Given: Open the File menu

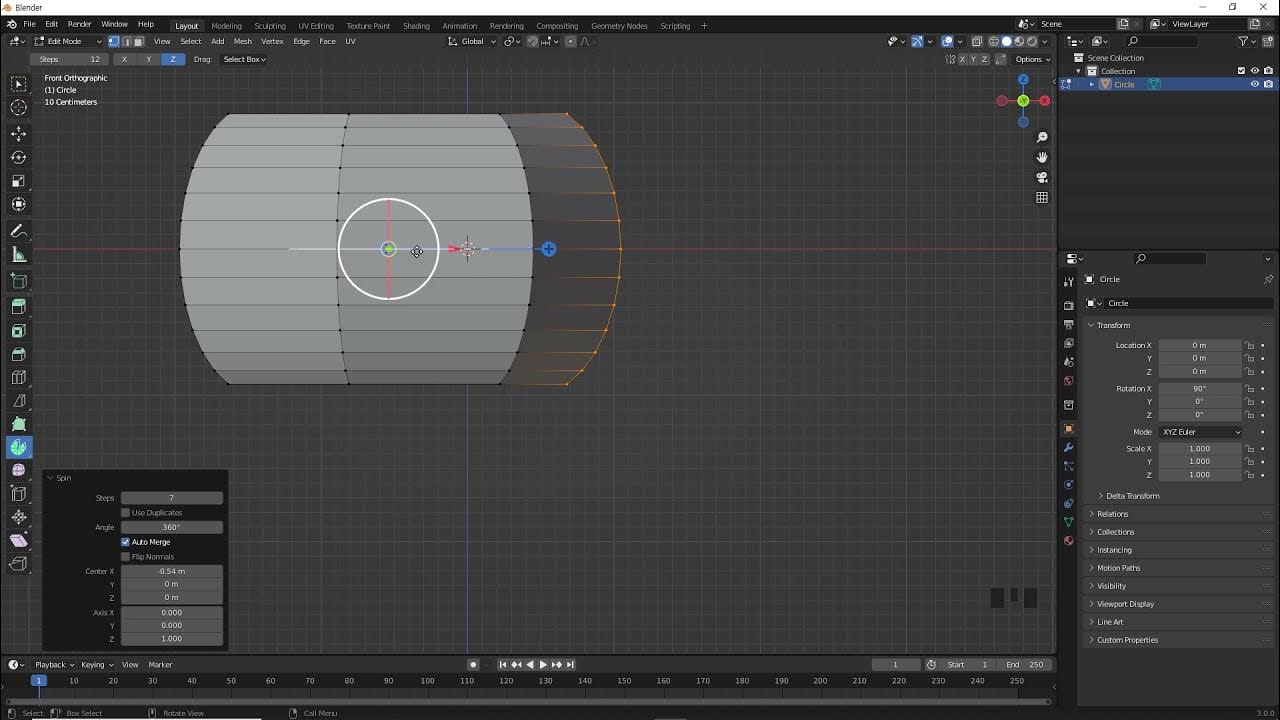Looking at the screenshot, I should pyautogui.click(x=29, y=24).
